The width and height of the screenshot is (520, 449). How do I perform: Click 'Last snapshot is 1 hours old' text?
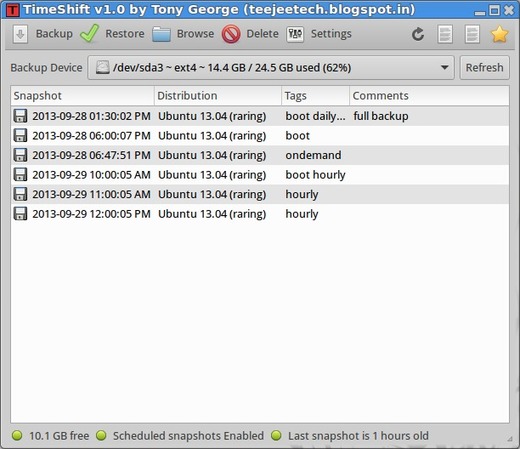[358, 436]
